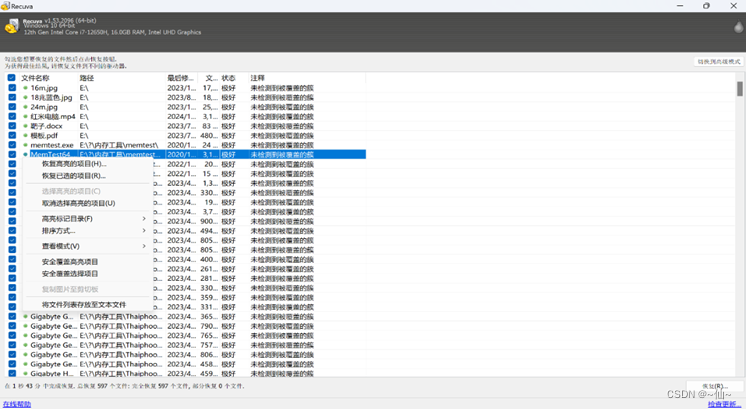The width and height of the screenshot is (746, 409).
Task: Click the size value 790... in the Gigabyte Ge... row
Action: [x=208, y=326]
